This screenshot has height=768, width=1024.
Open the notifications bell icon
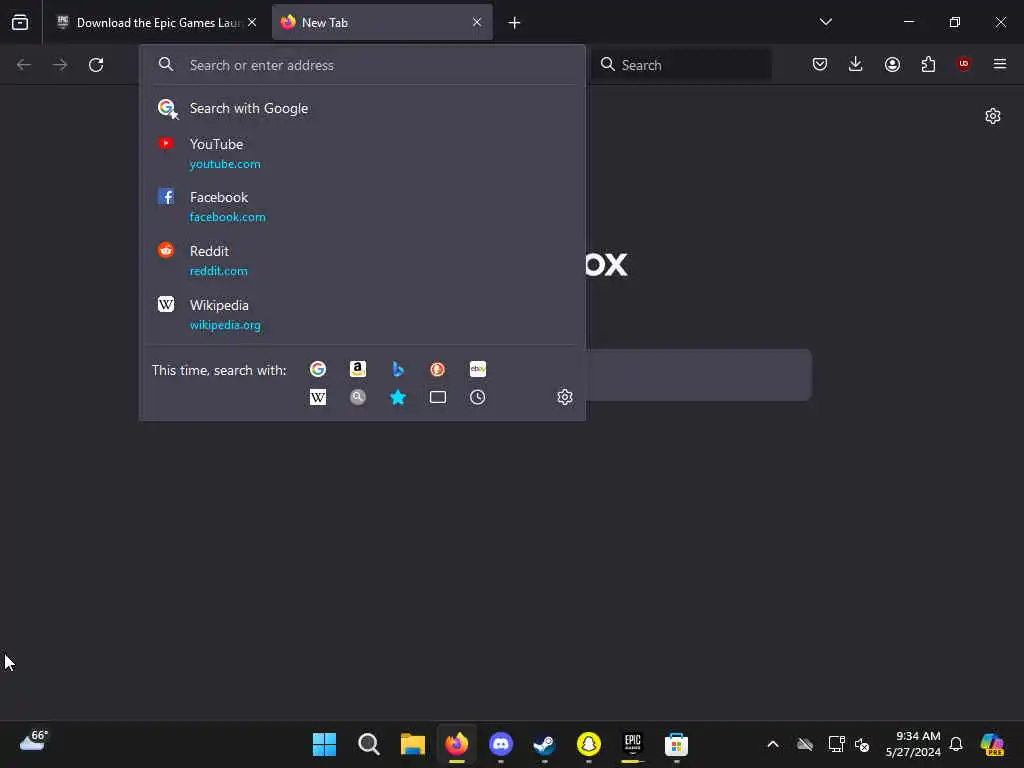click(x=956, y=744)
